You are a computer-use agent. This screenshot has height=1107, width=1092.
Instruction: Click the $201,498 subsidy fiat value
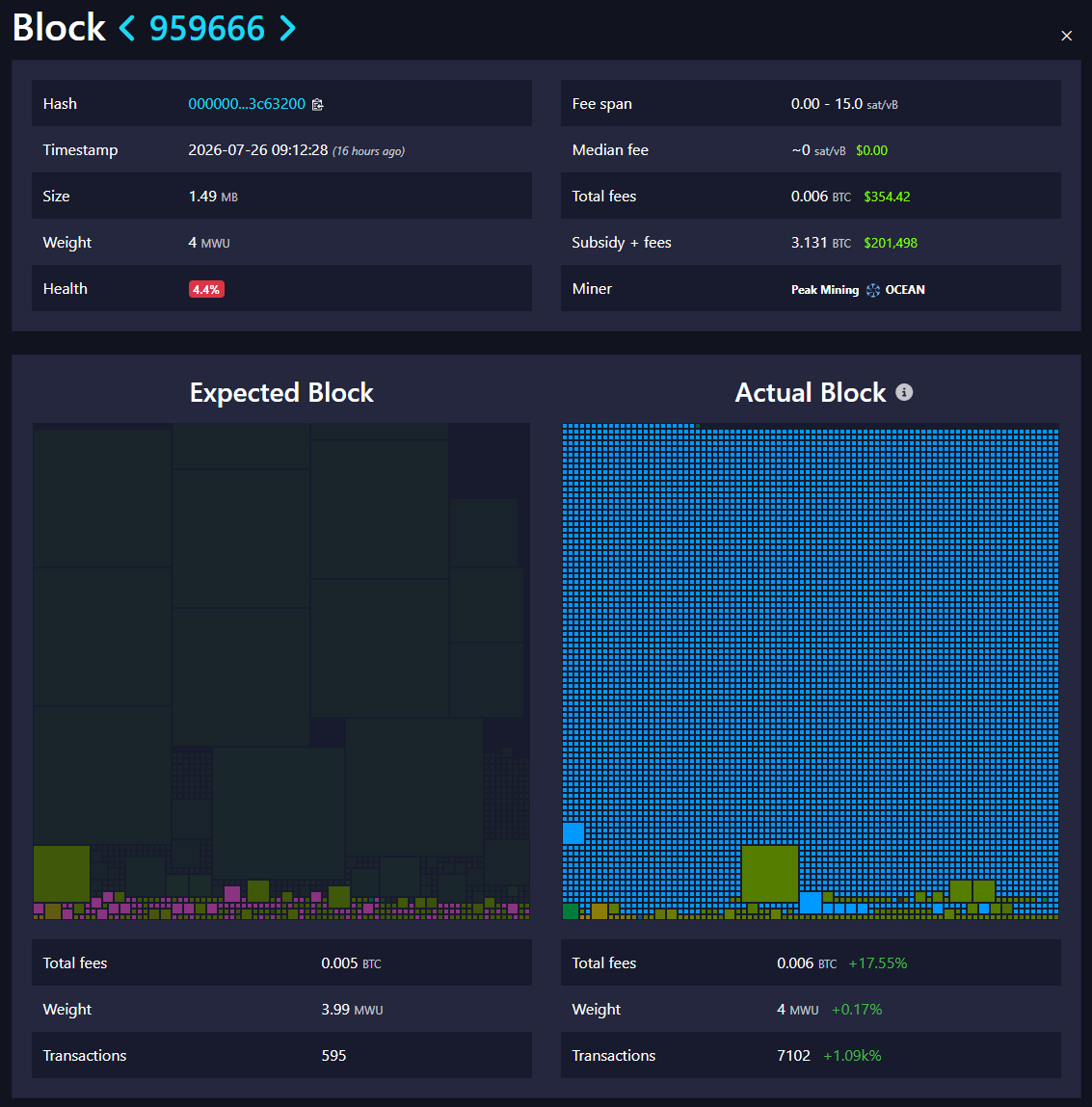[890, 243]
